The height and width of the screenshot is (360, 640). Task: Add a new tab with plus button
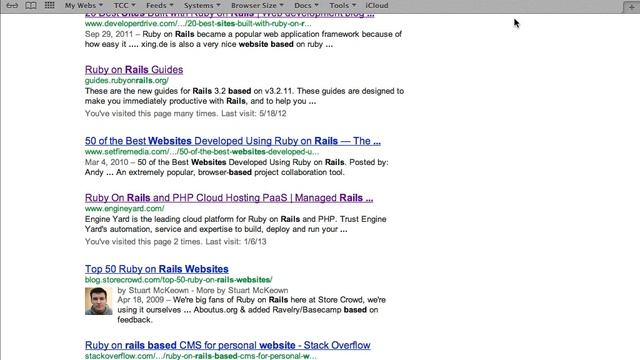point(631,7)
